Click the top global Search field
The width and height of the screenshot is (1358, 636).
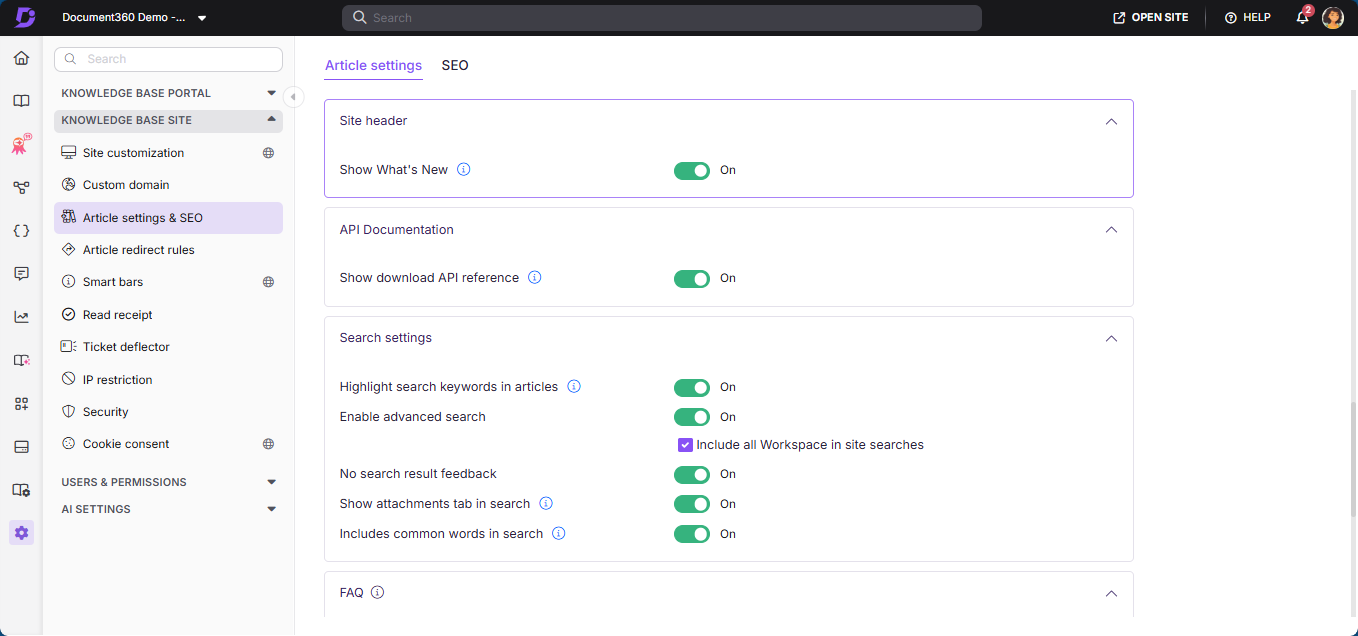pos(662,18)
